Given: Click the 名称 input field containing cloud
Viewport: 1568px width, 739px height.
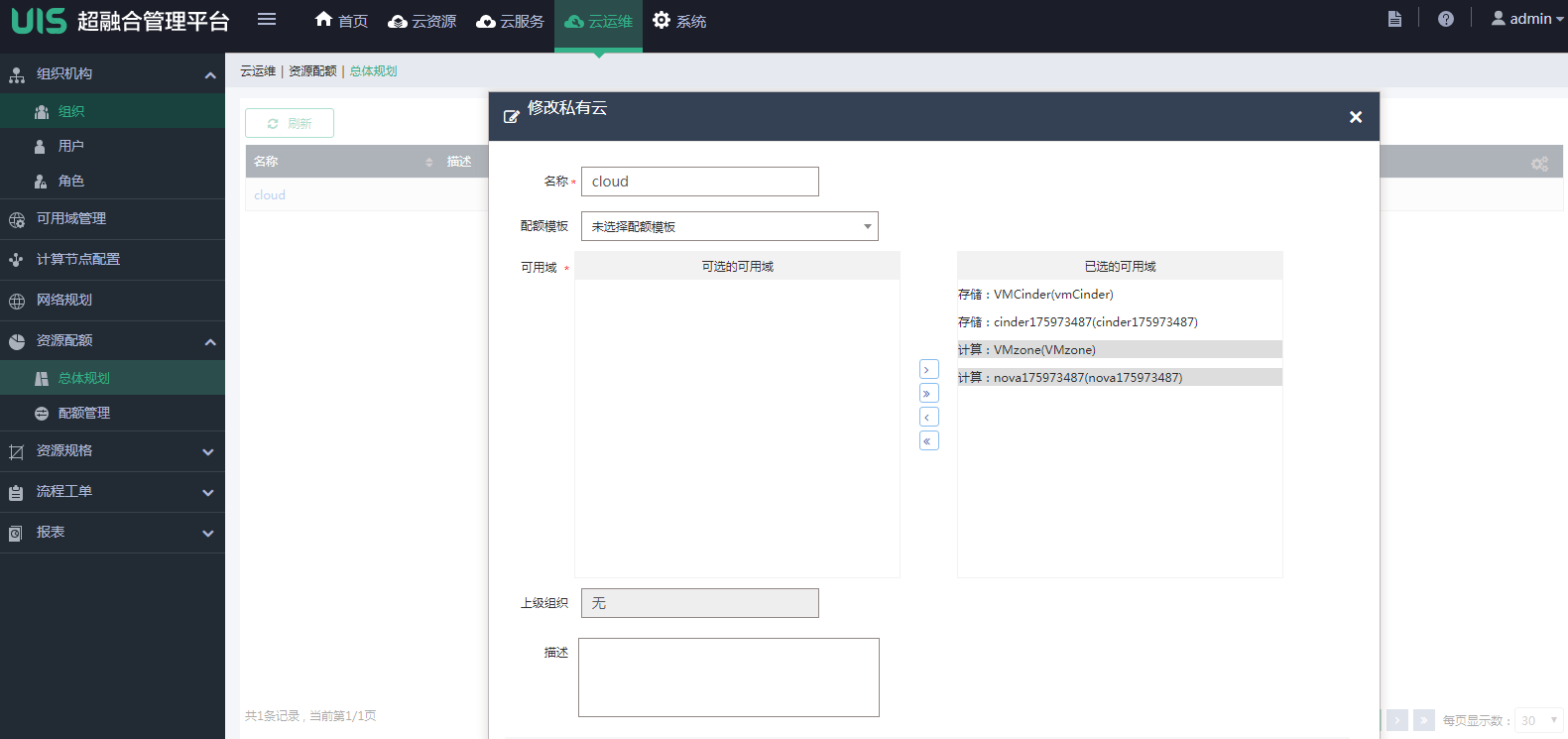Looking at the screenshot, I should coord(699,182).
